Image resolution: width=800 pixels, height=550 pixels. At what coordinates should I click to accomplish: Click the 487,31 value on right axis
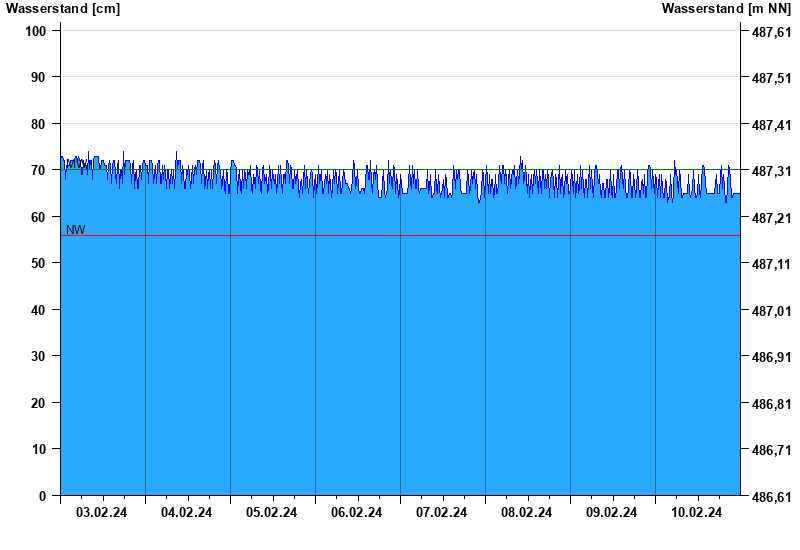pos(771,172)
